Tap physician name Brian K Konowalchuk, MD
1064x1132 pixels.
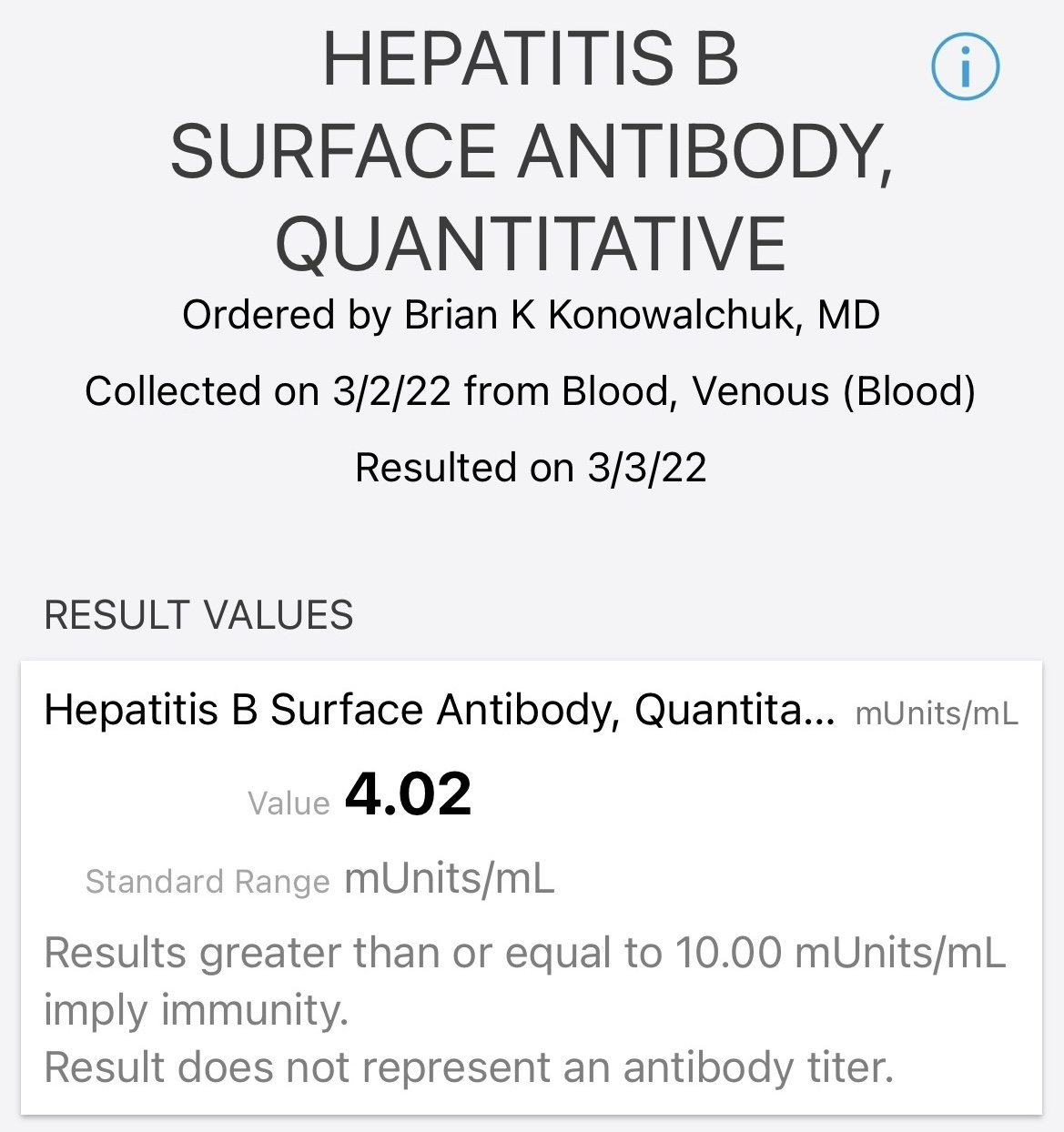point(642,316)
